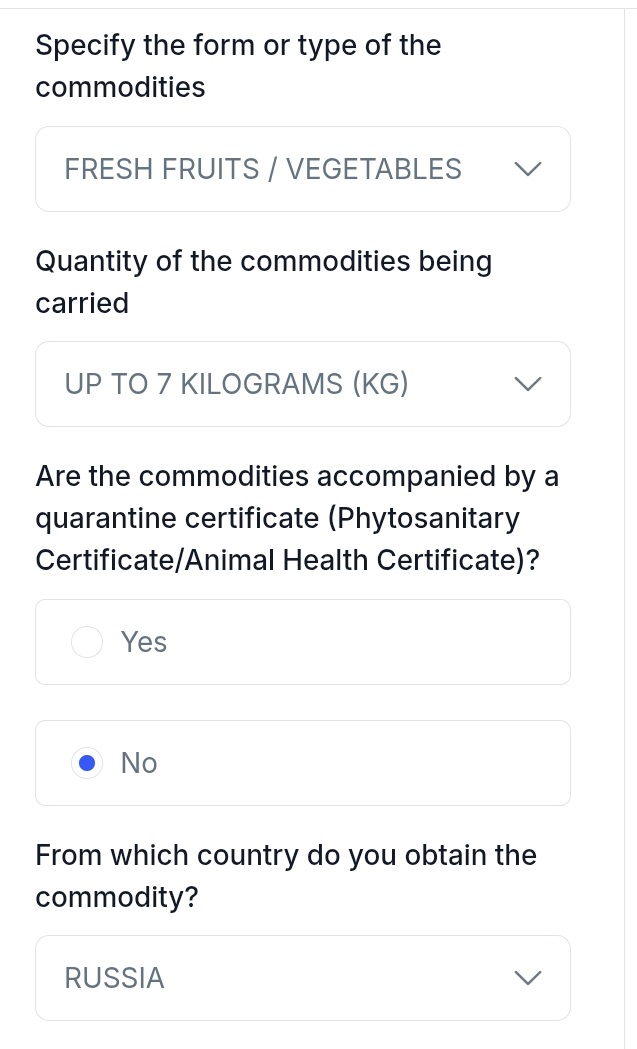Viewport: 637px width, 1049px height.
Task: Open the country of origin dropdown
Action: click(302, 978)
